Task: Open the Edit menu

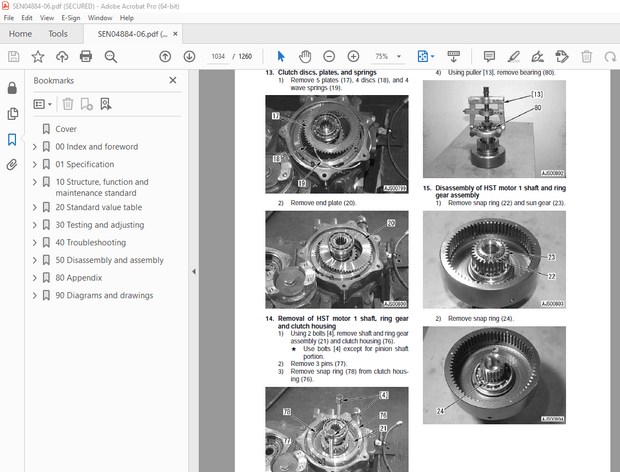Action: (x=27, y=18)
